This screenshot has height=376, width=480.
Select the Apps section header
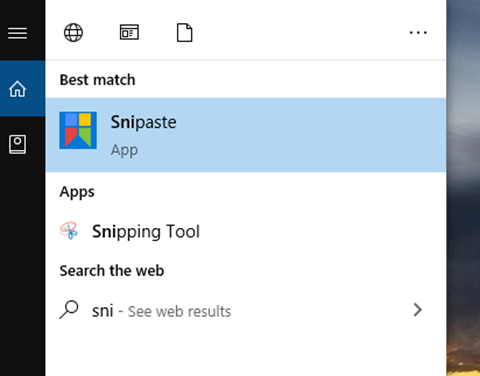[77, 192]
